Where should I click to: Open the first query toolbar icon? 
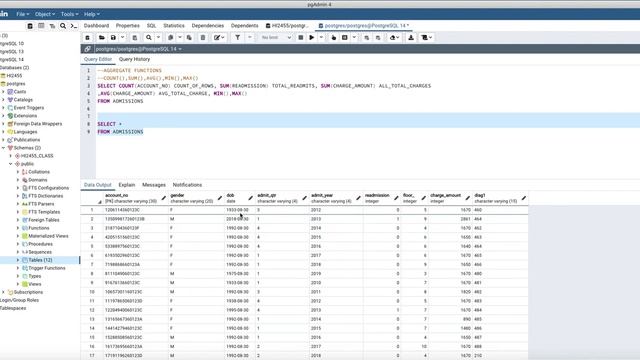click(87, 38)
